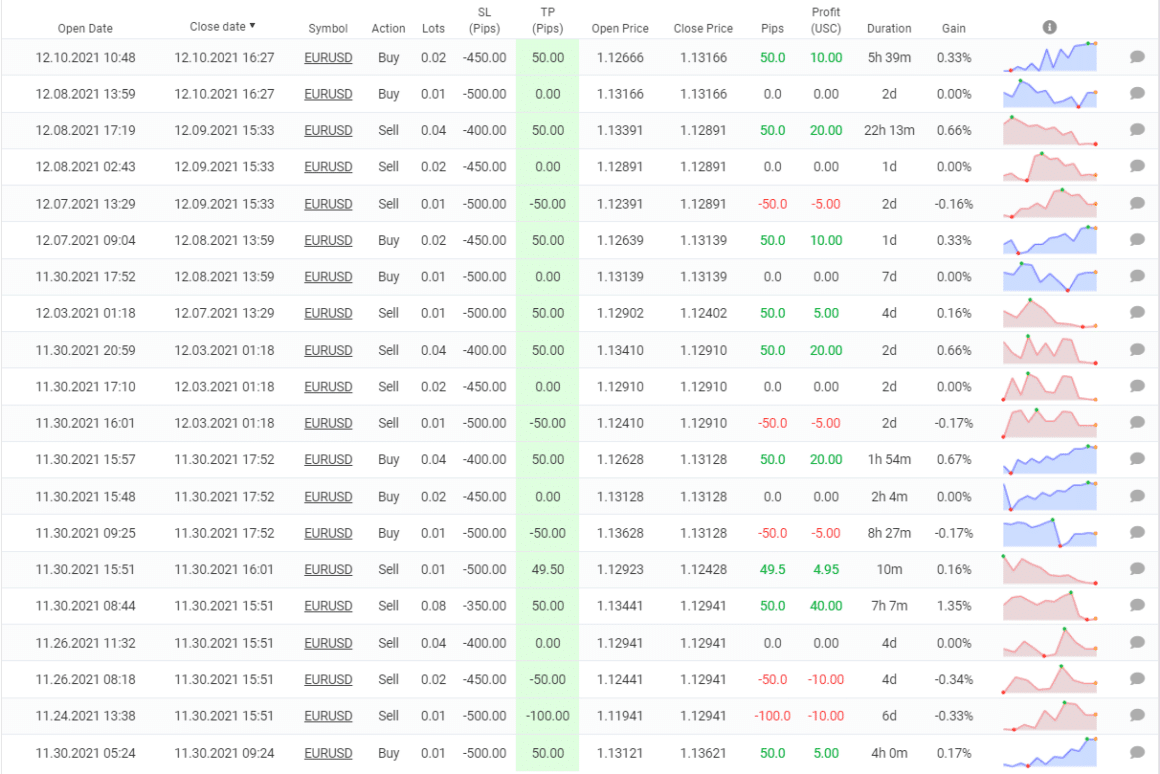Click the comment icon on the 7d duration trade
This screenshot has height=774, width=1160.
click(x=1136, y=277)
